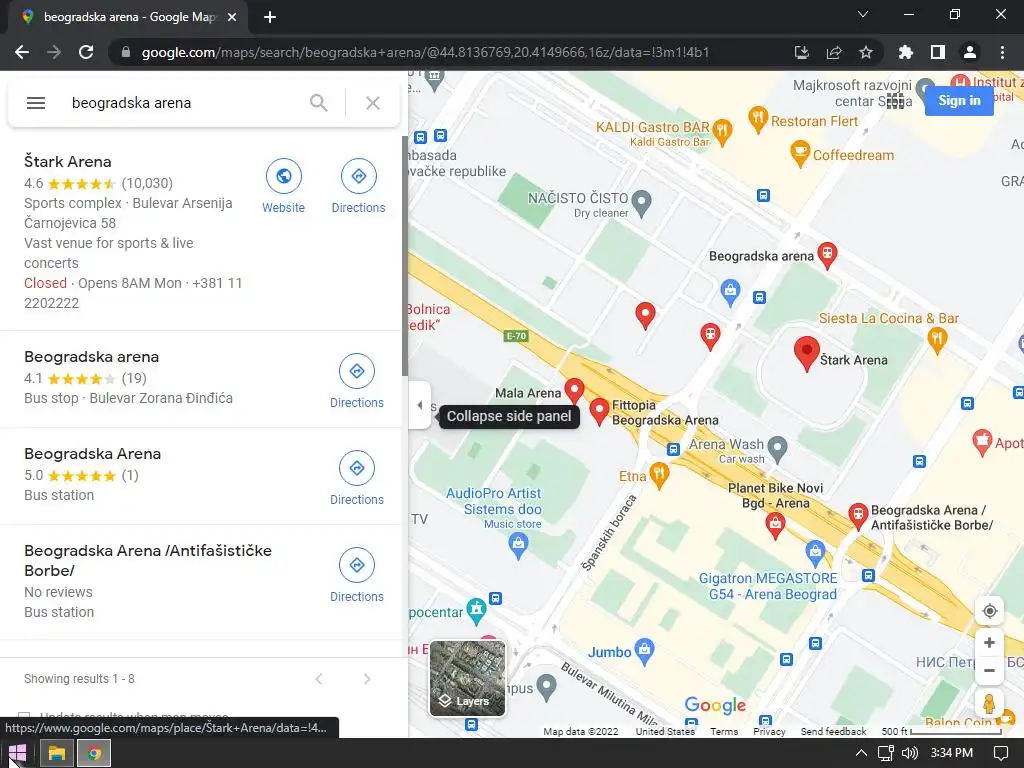Click the AudioPro Artist Sistems marker
Image resolution: width=1024 pixels, height=768 pixels.
[x=519, y=546]
